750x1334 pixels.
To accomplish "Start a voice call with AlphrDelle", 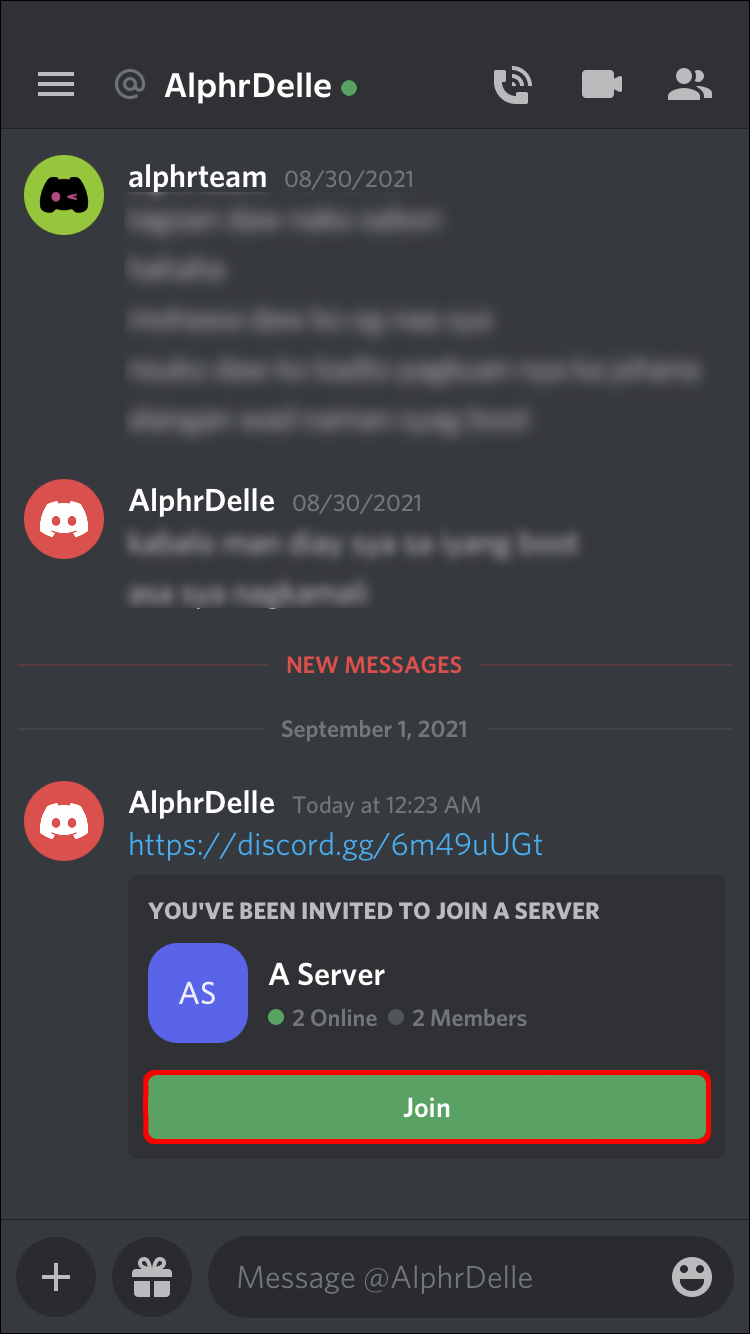I will tap(514, 85).
